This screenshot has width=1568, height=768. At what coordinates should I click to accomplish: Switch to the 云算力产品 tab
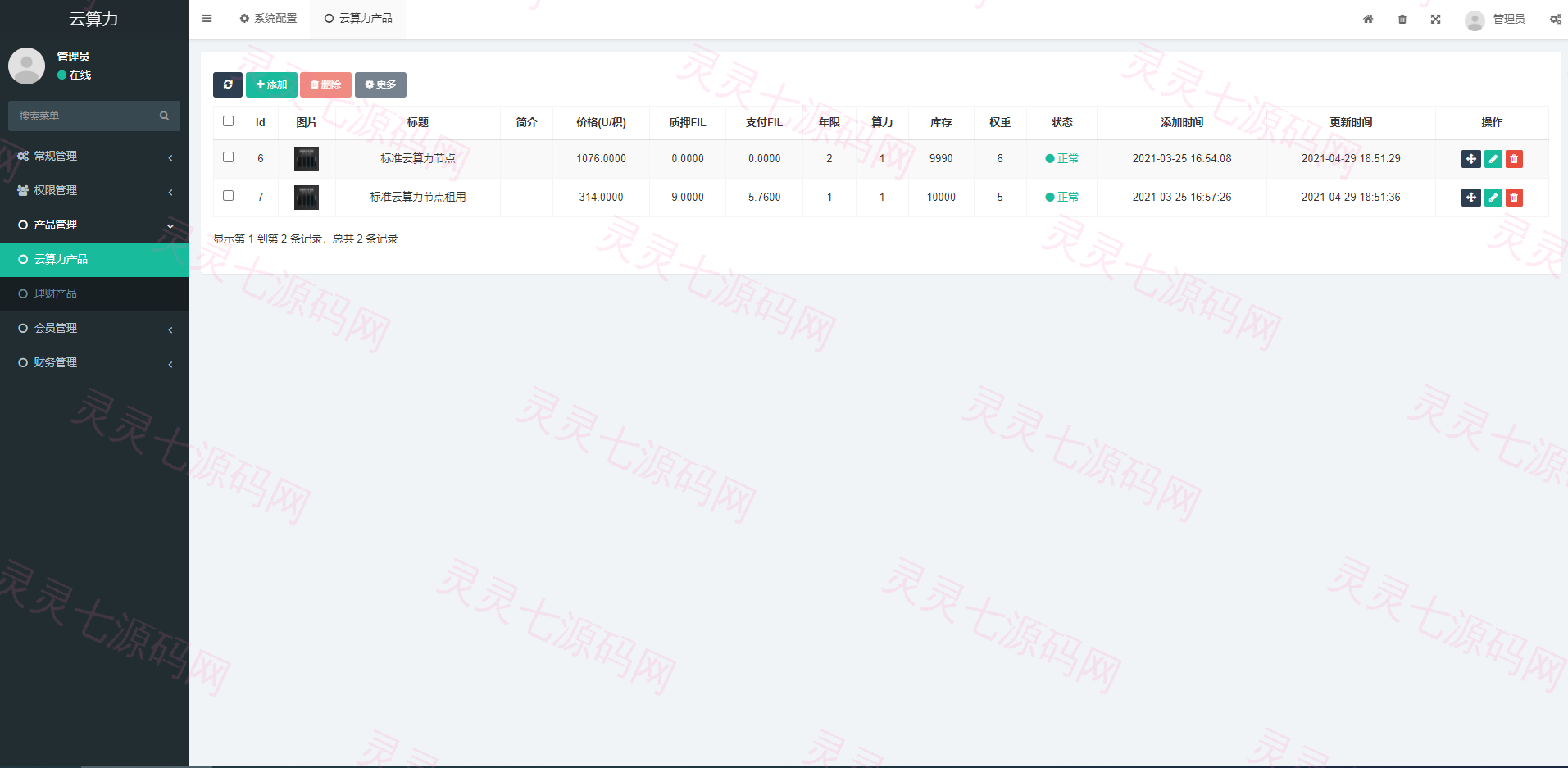358,18
